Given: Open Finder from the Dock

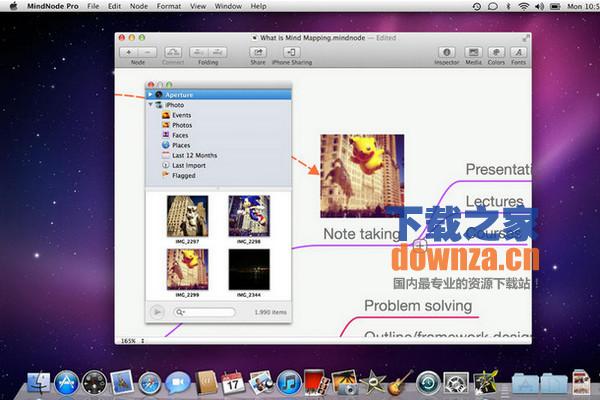Looking at the screenshot, I should (x=38, y=383).
